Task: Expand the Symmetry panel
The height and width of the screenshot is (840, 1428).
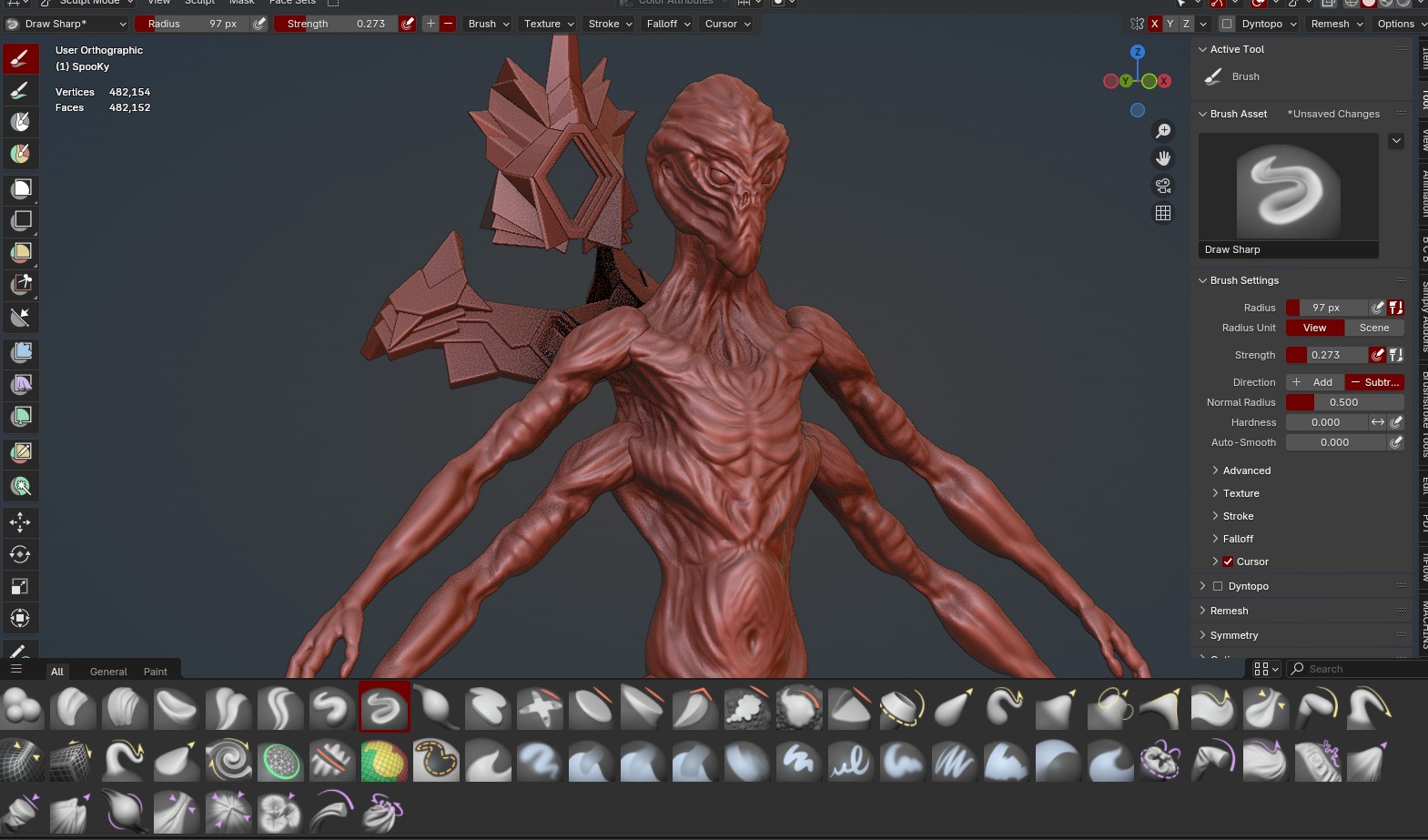Action: [x=1233, y=635]
